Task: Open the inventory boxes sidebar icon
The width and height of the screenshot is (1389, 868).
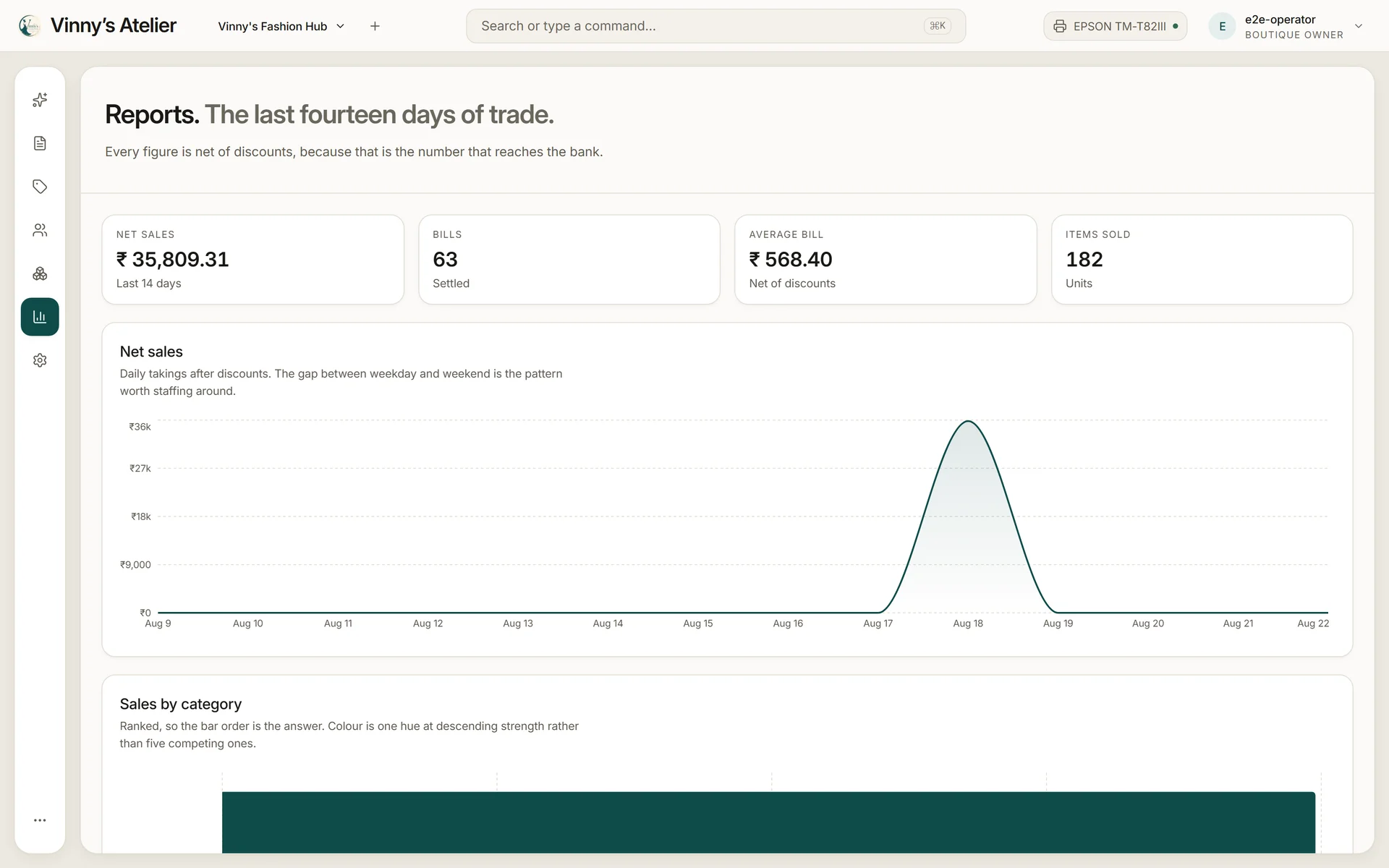Action: [x=40, y=273]
